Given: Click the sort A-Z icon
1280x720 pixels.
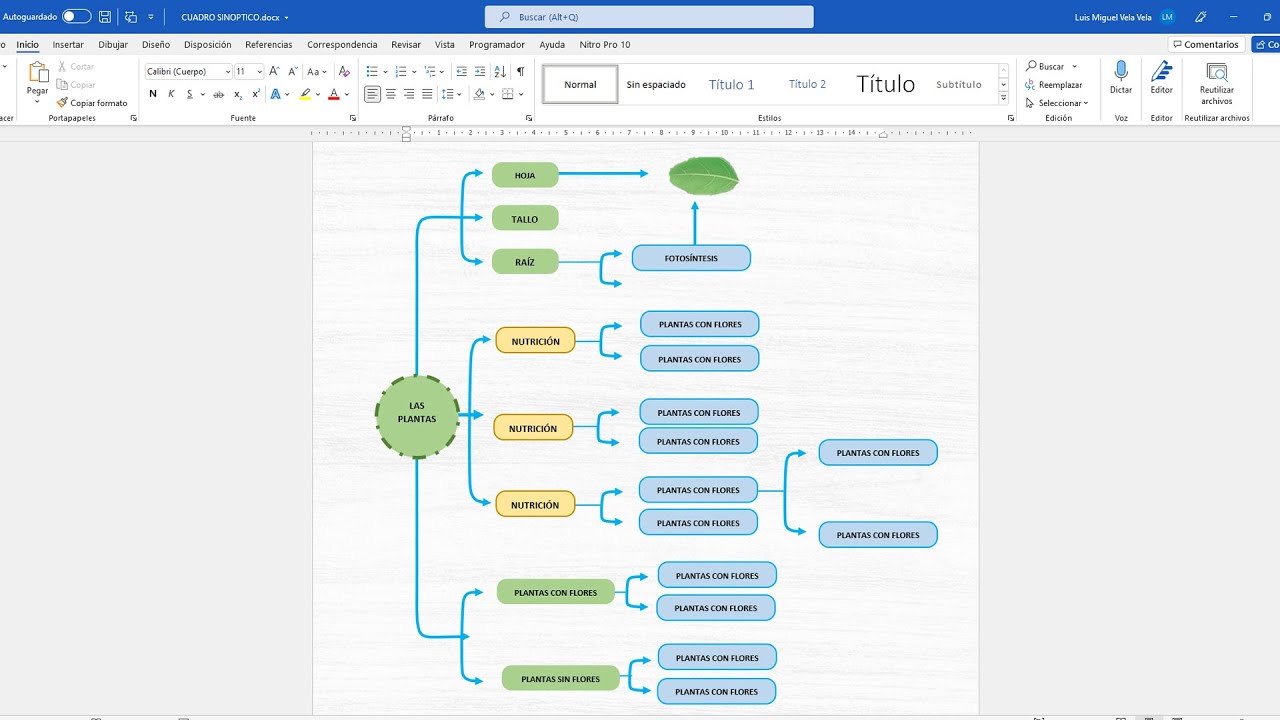Looking at the screenshot, I should pyautogui.click(x=501, y=72).
